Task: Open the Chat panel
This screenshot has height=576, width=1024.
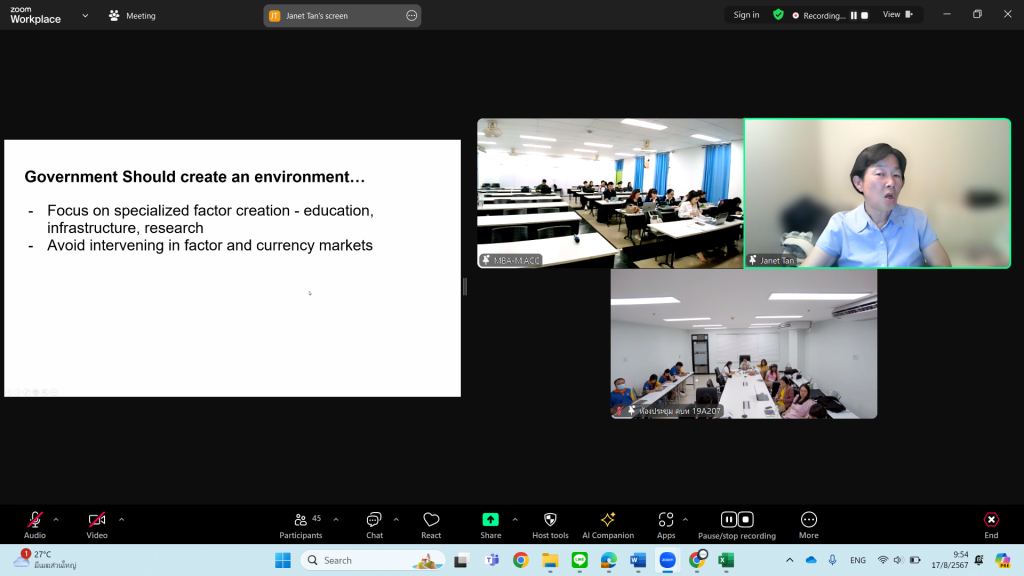Action: coord(374,521)
